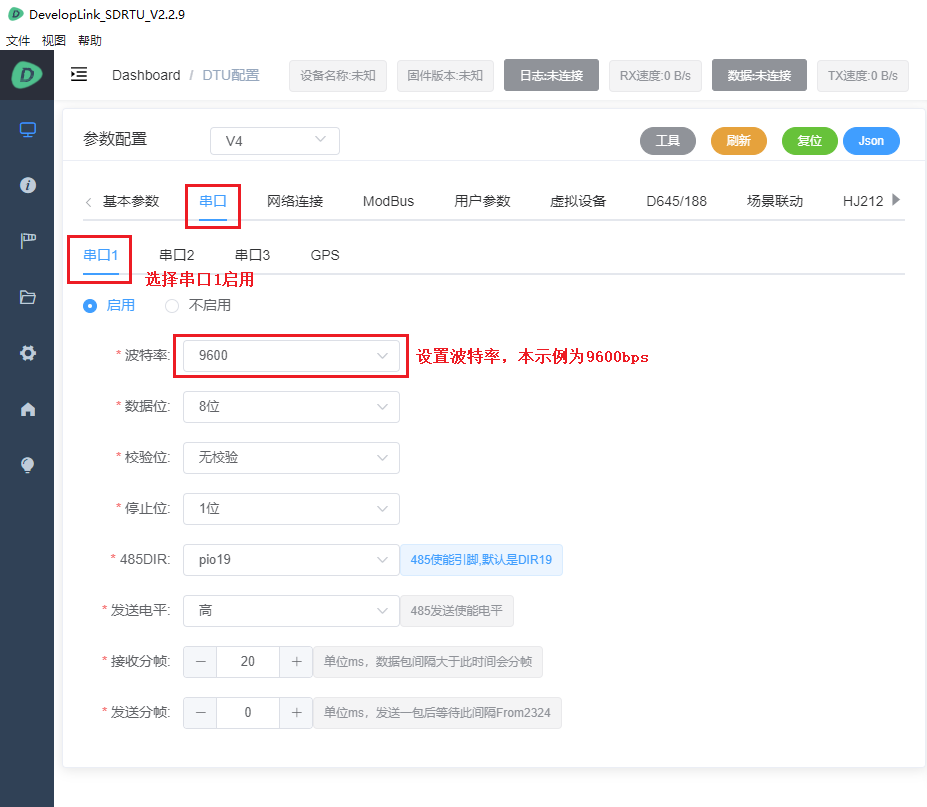
Task: Click the app icon in title bar
Action: pyautogui.click(x=15, y=14)
